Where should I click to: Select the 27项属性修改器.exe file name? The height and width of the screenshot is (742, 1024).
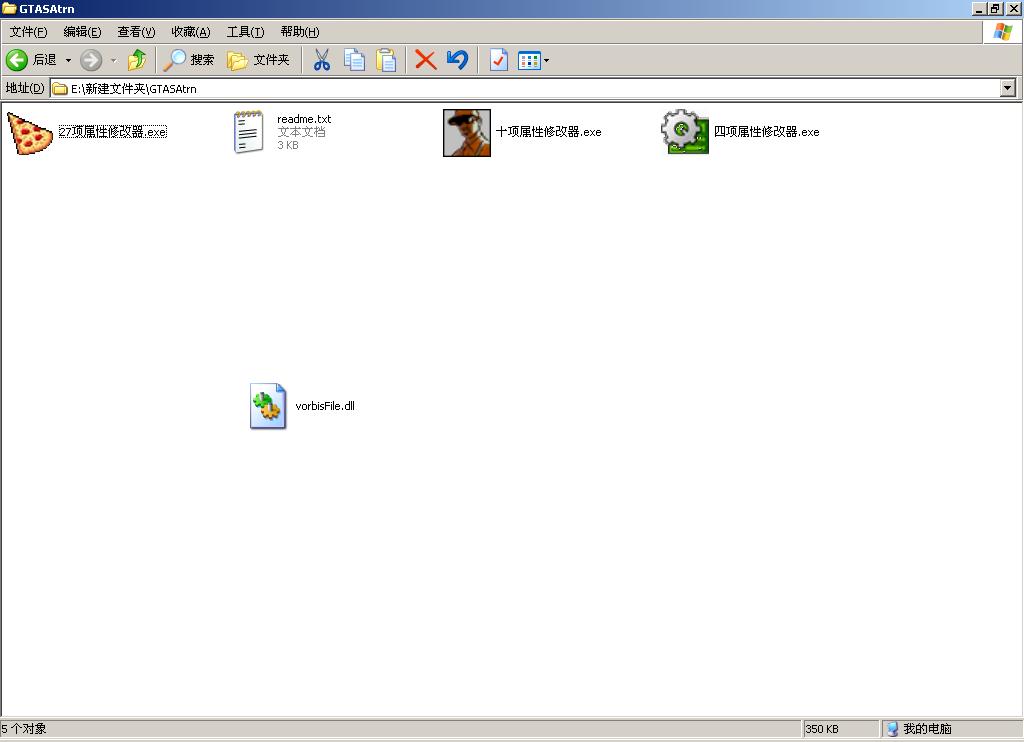tap(112, 131)
